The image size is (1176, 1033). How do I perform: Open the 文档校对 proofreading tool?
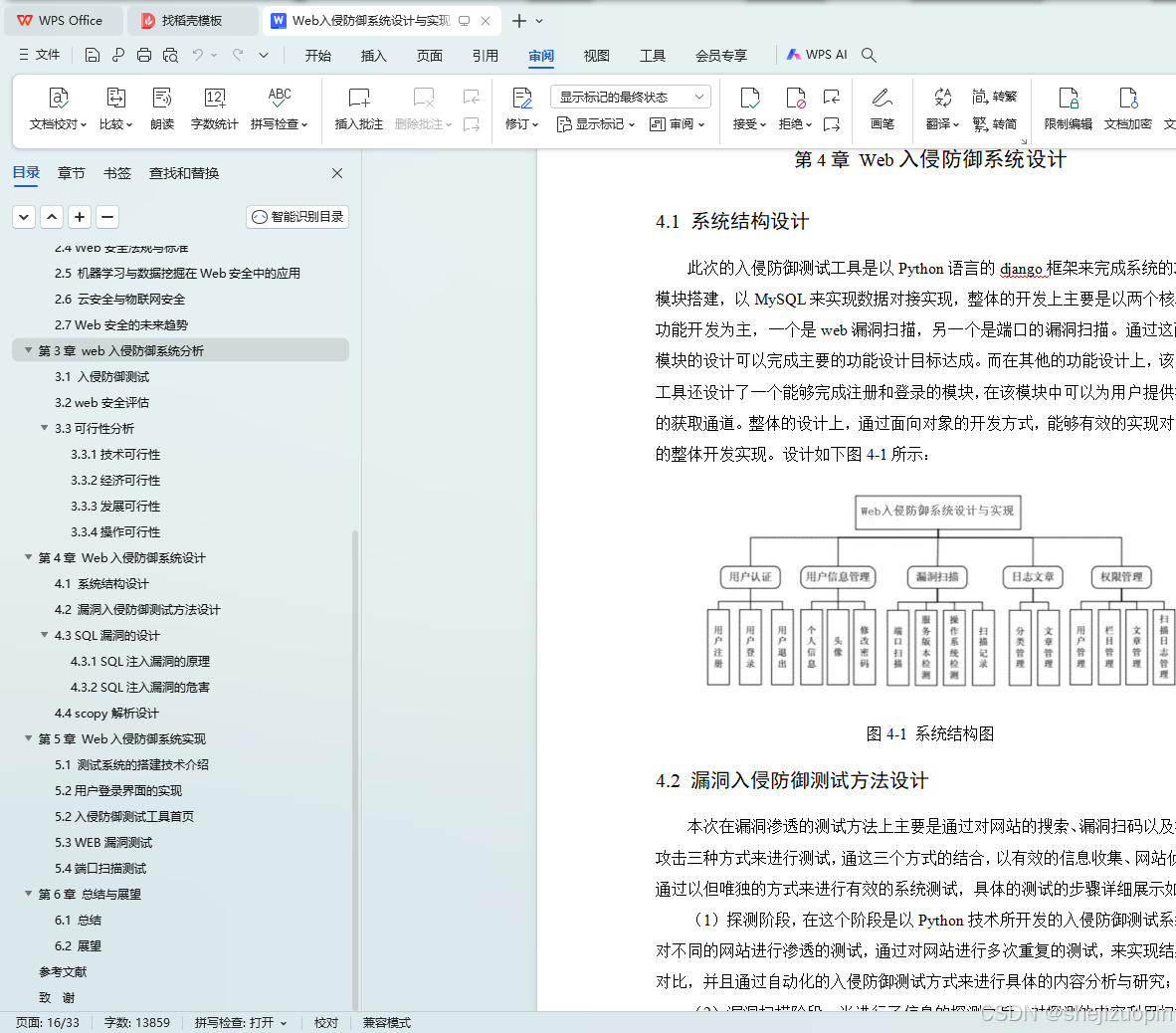[x=58, y=108]
